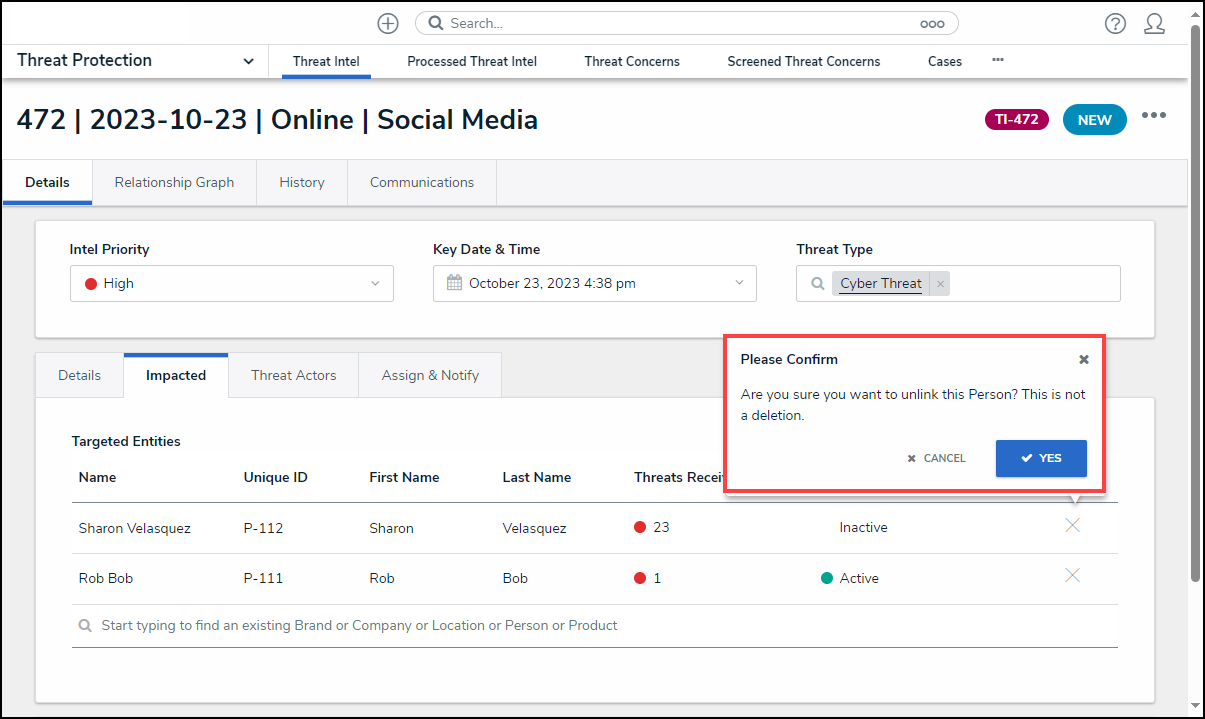The width and height of the screenshot is (1205, 719).
Task: Unlink Rob Bob using the X icon
Action: 1072,575
